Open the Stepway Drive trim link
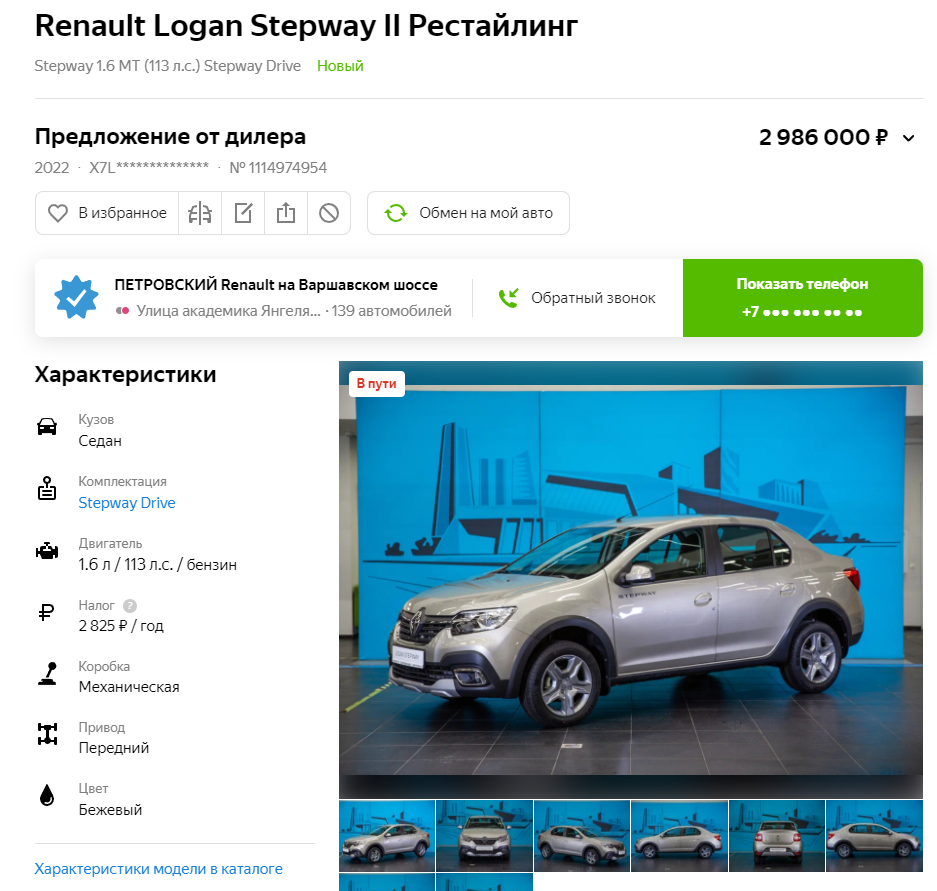The width and height of the screenshot is (937, 891). tap(127, 503)
